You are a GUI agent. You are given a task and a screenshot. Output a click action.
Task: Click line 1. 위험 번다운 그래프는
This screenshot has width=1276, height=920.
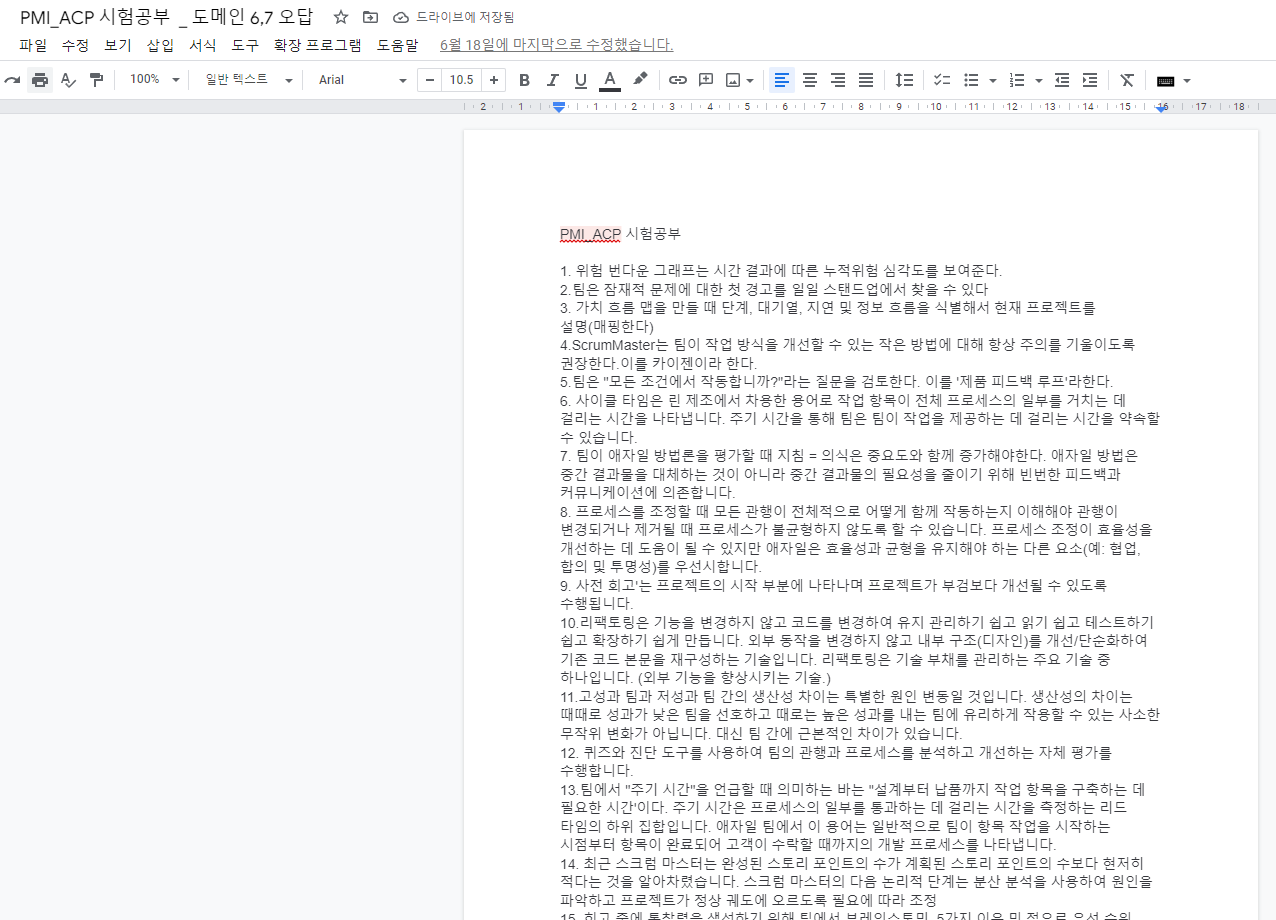pyautogui.click(x=781, y=271)
